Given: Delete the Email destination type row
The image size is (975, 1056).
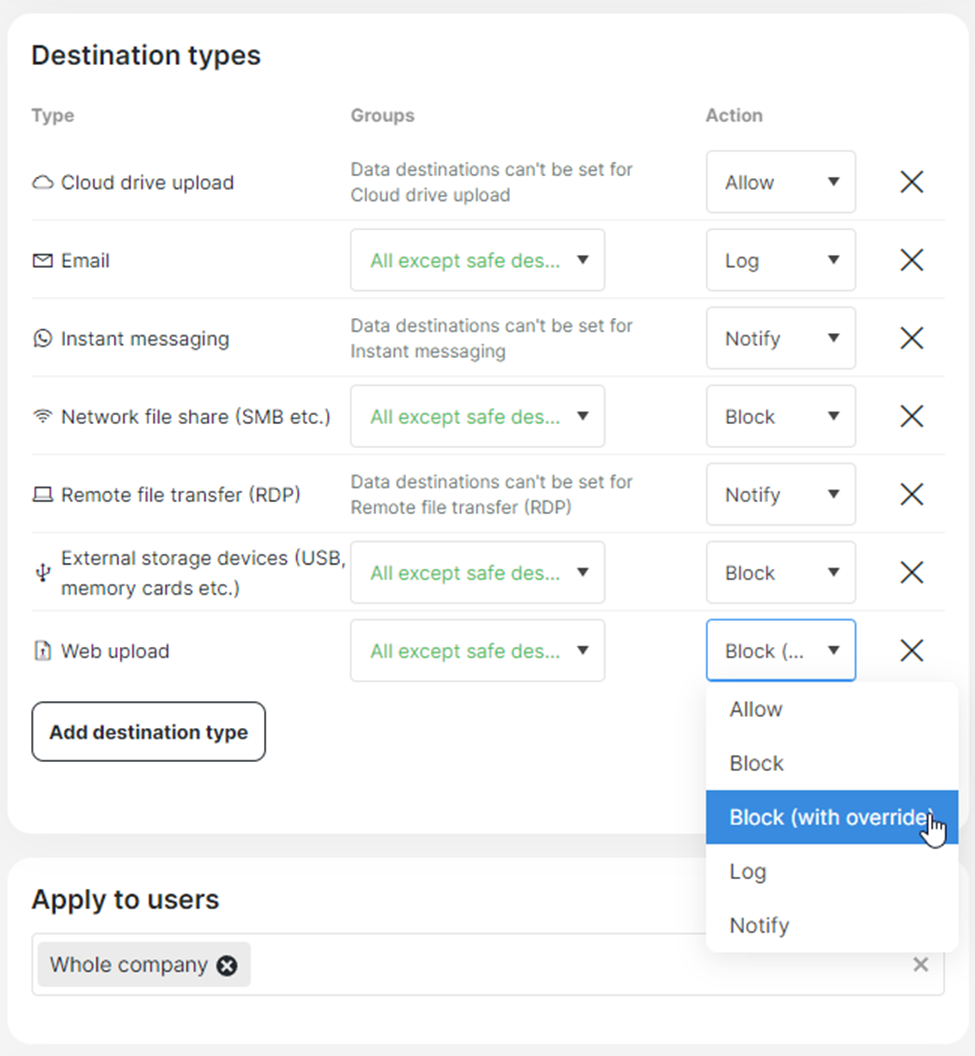Looking at the screenshot, I should [x=912, y=260].
